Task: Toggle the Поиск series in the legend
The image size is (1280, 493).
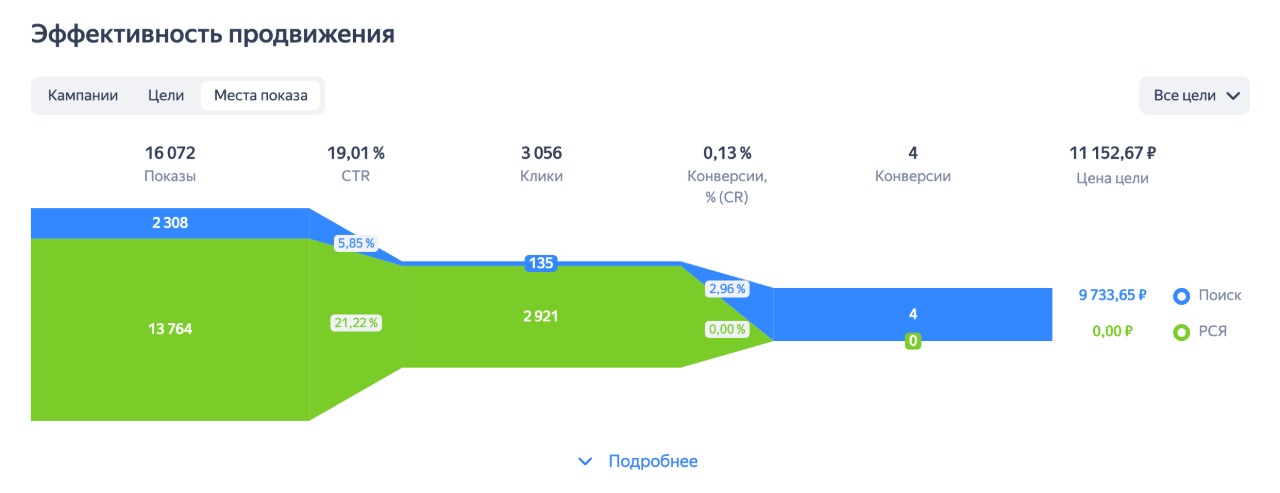Action: [1207, 296]
